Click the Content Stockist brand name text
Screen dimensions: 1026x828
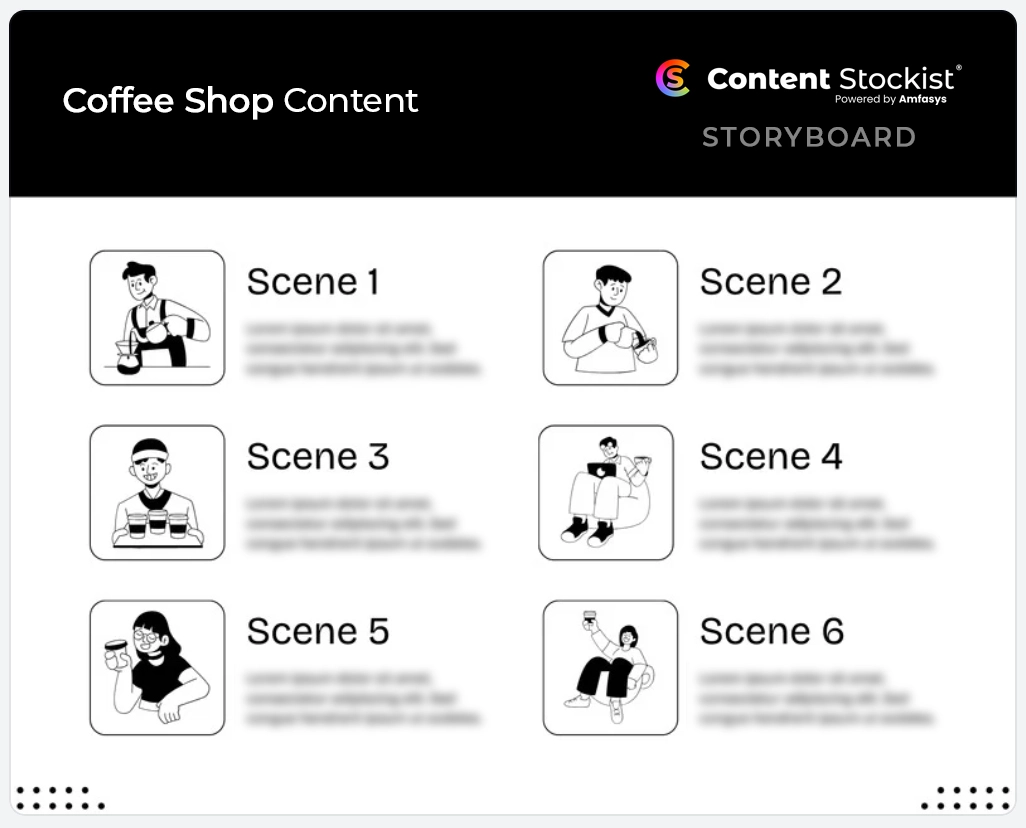click(x=831, y=79)
